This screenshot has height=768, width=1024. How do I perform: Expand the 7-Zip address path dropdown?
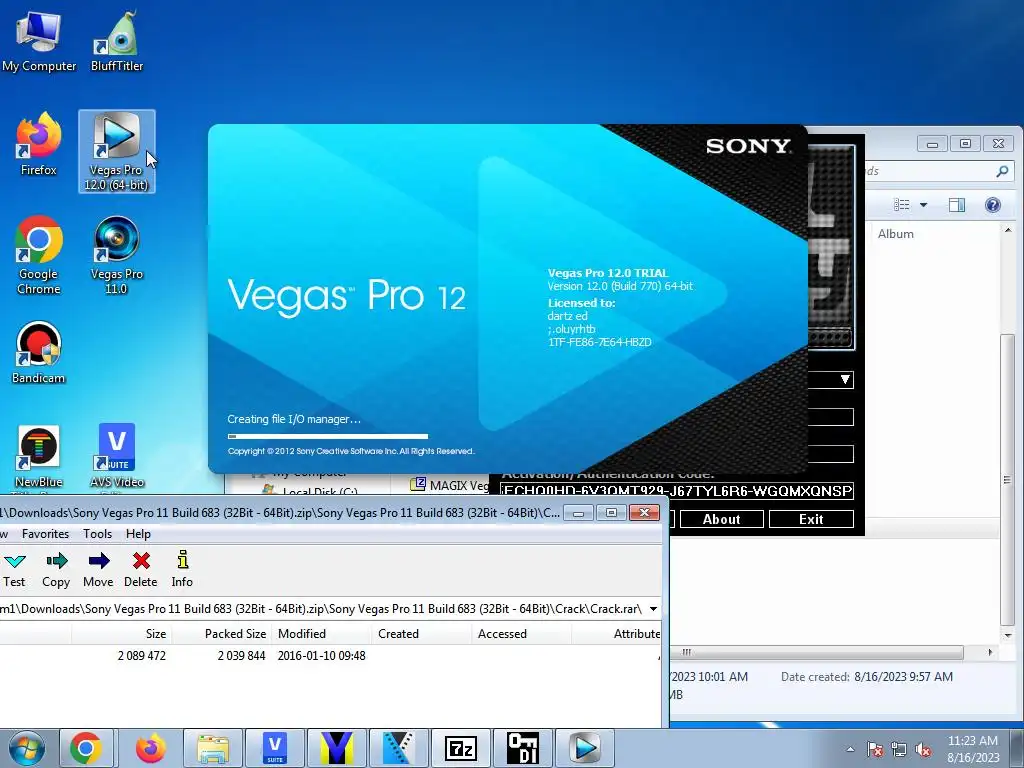652,609
